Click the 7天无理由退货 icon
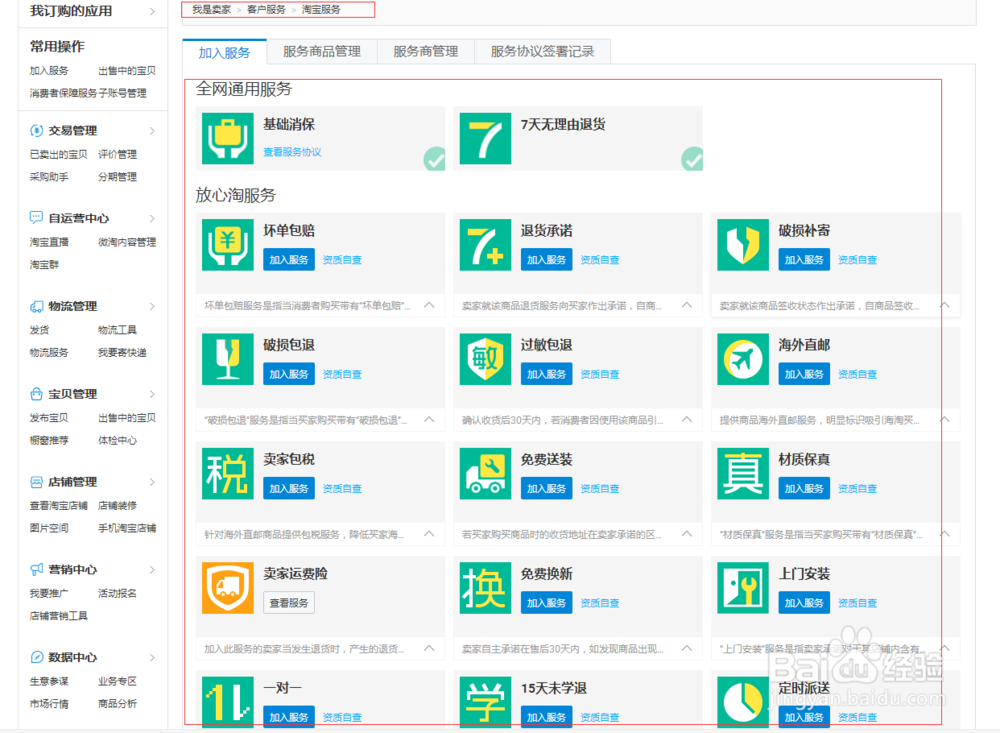This screenshot has height=733, width=1000. click(485, 138)
